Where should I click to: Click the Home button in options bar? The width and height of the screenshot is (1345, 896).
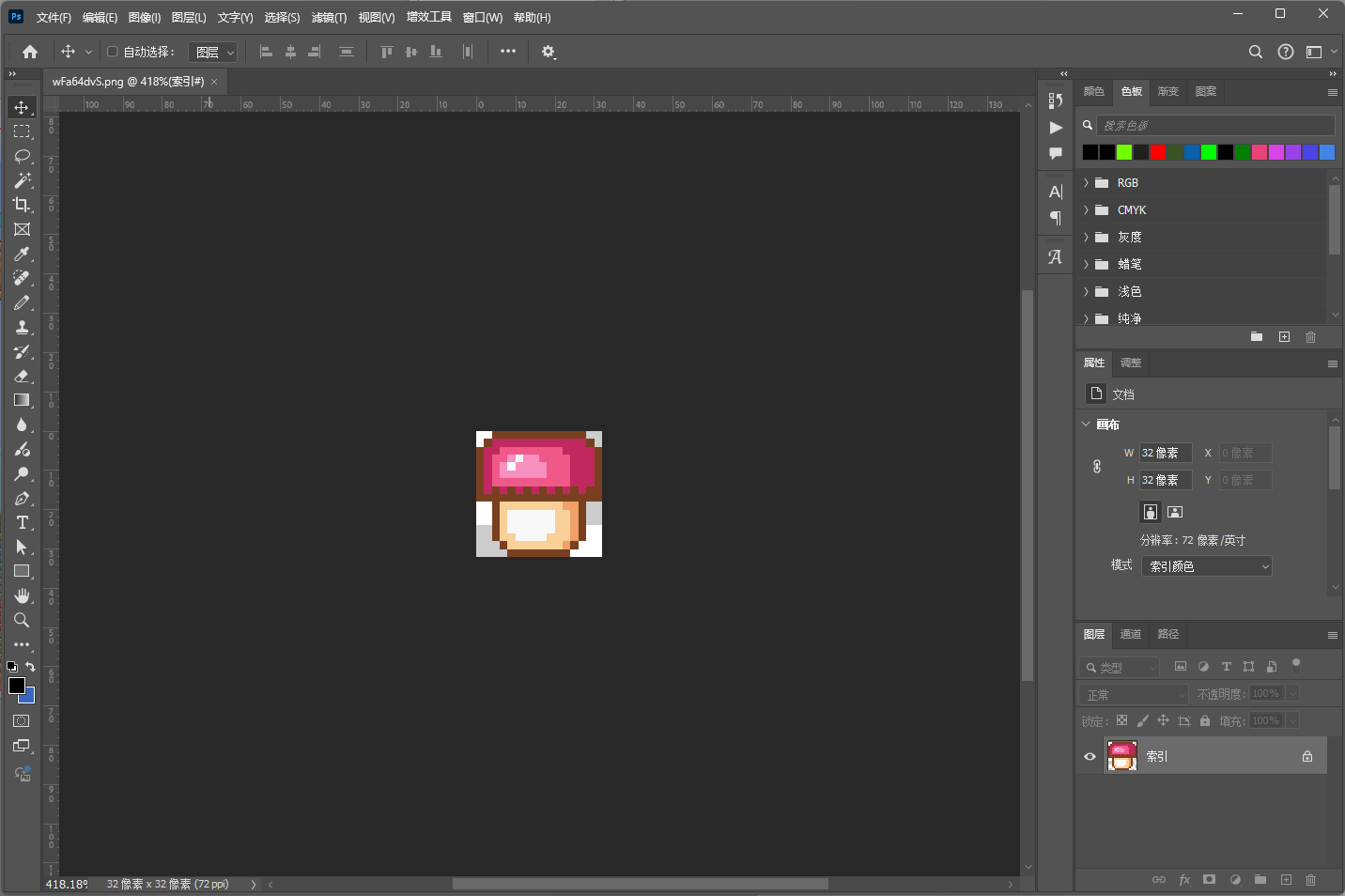[30, 52]
